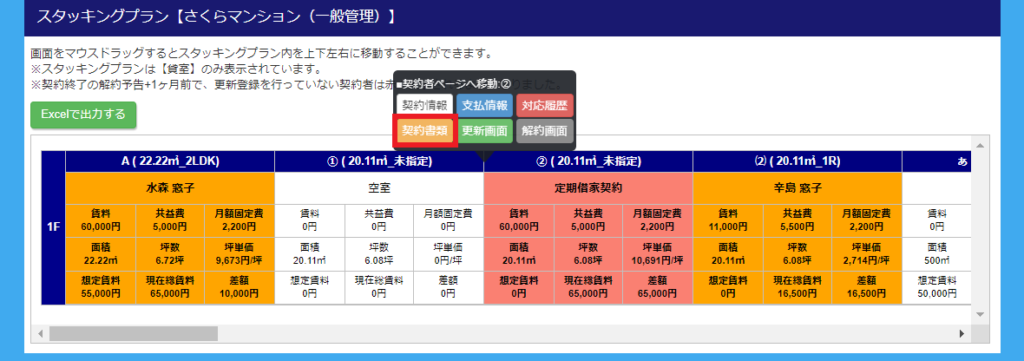The width and height of the screenshot is (1024, 361).
Task: Click the vertical scrollbar down arrow
Action: [x=979, y=315]
